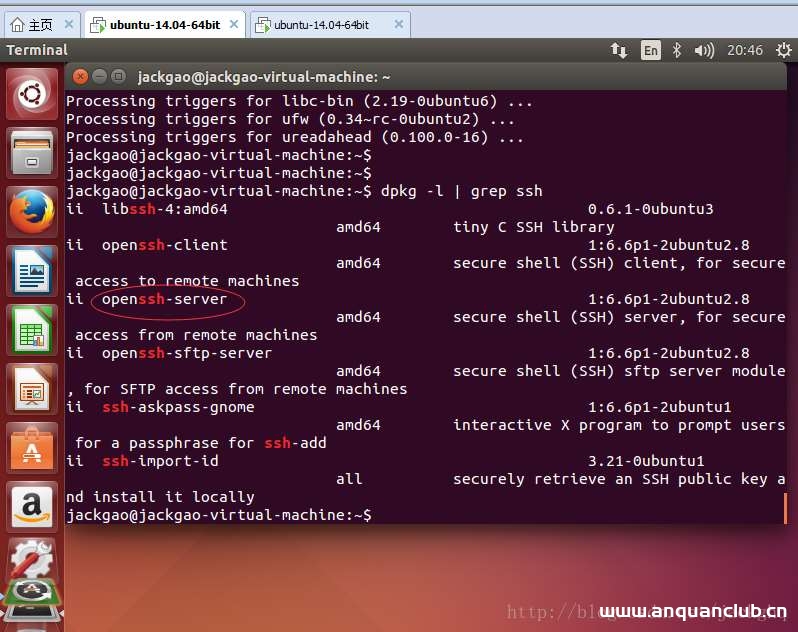Screen dimensions: 798x632
Task: Click the Terminal label in the top panel
Action: (x=37, y=50)
